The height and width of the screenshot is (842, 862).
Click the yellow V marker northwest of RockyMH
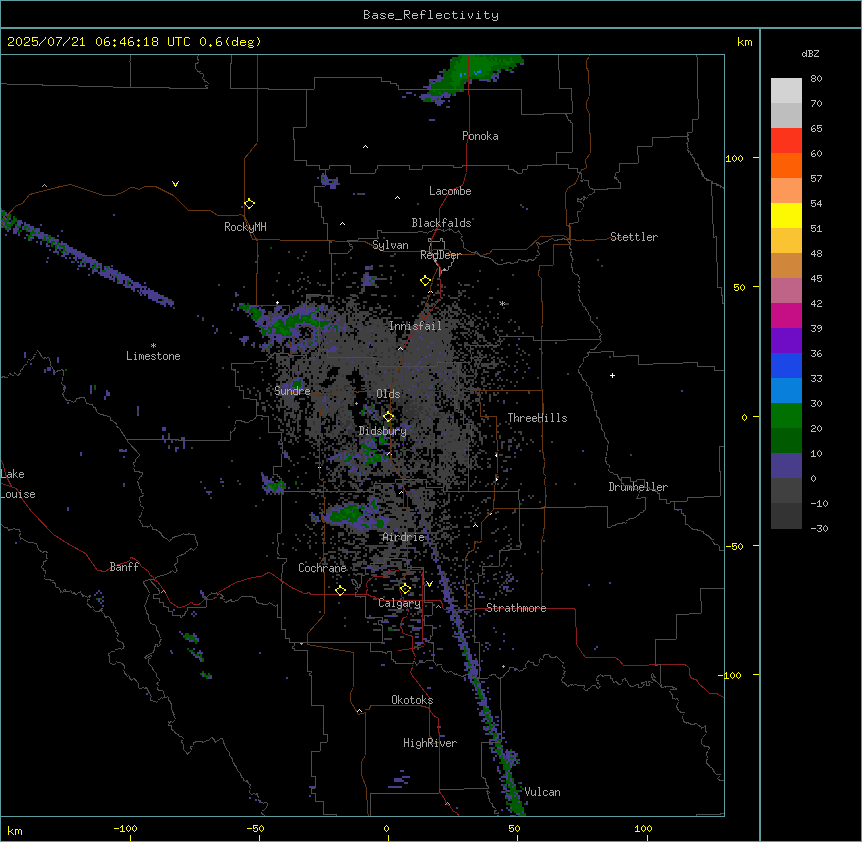tap(175, 184)
